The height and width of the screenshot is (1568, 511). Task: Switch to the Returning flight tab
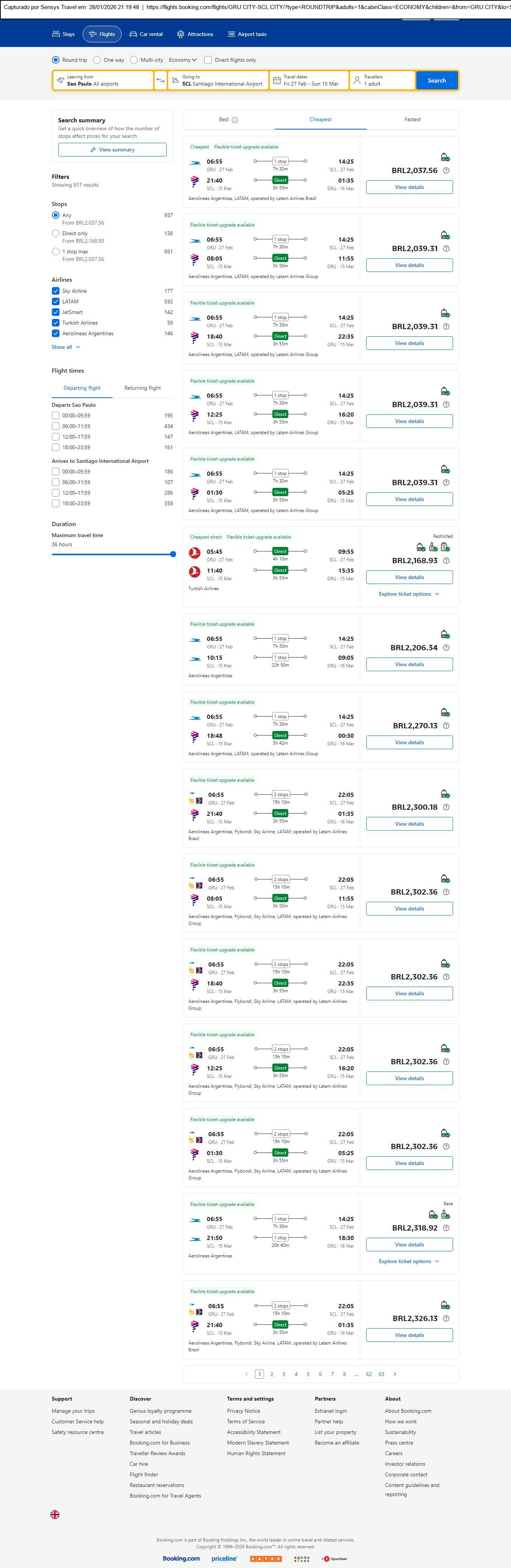click(x=142, y=388)
